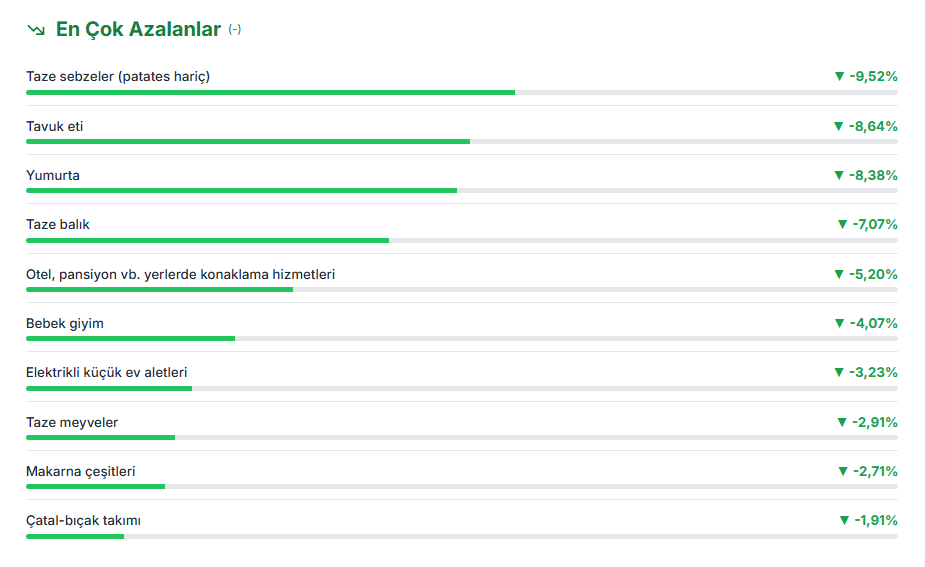This screenshot has height=567, width=925.
Task: Click the progress bar under Bebek giyim
Action: pos(130,338)
